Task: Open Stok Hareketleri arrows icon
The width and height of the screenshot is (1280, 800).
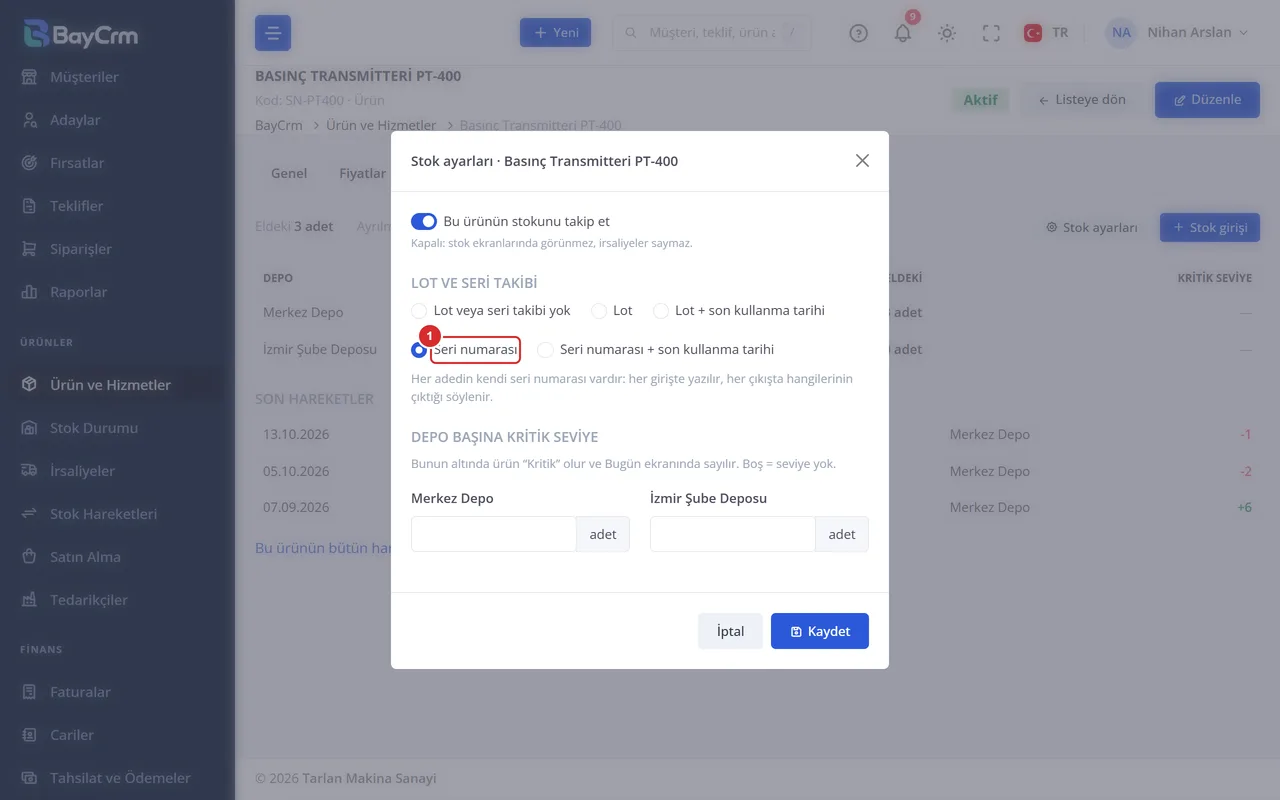Action: [30, 514]
